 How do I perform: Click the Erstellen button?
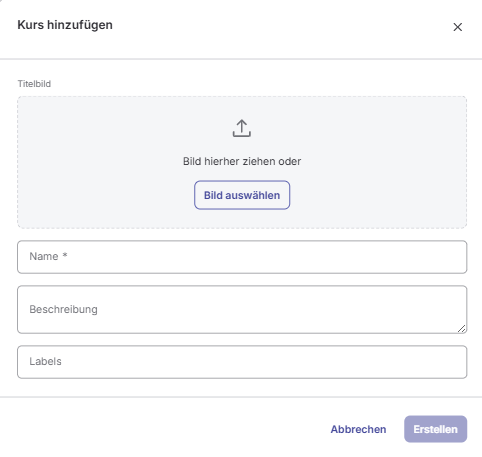point(435,429)
